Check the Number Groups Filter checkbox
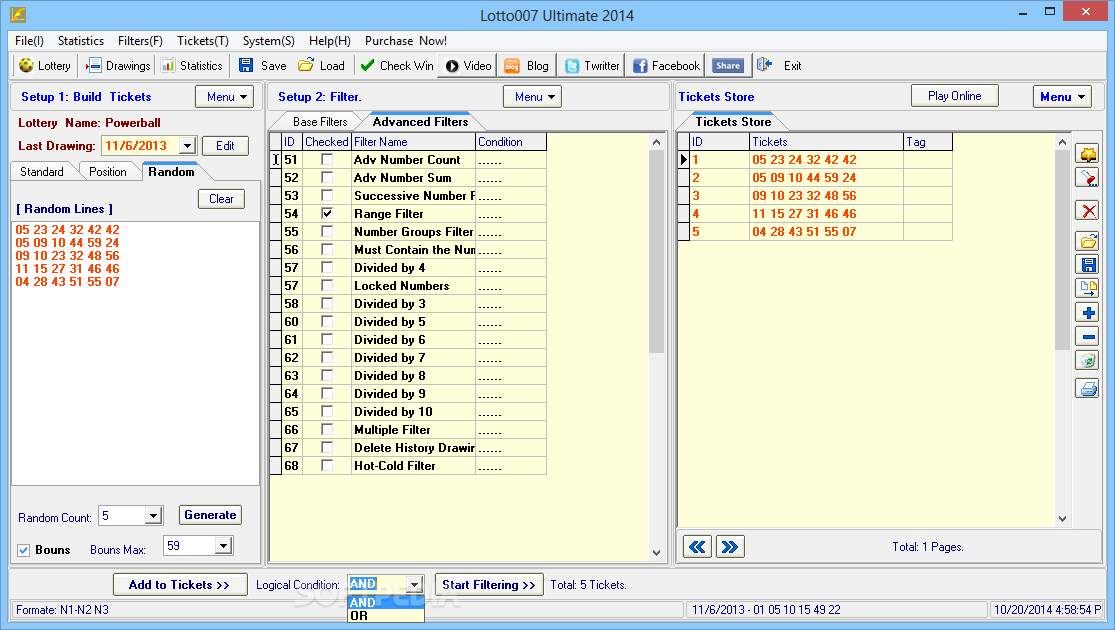The height and width of the screenshot is (630, 1115). [327, 231]
